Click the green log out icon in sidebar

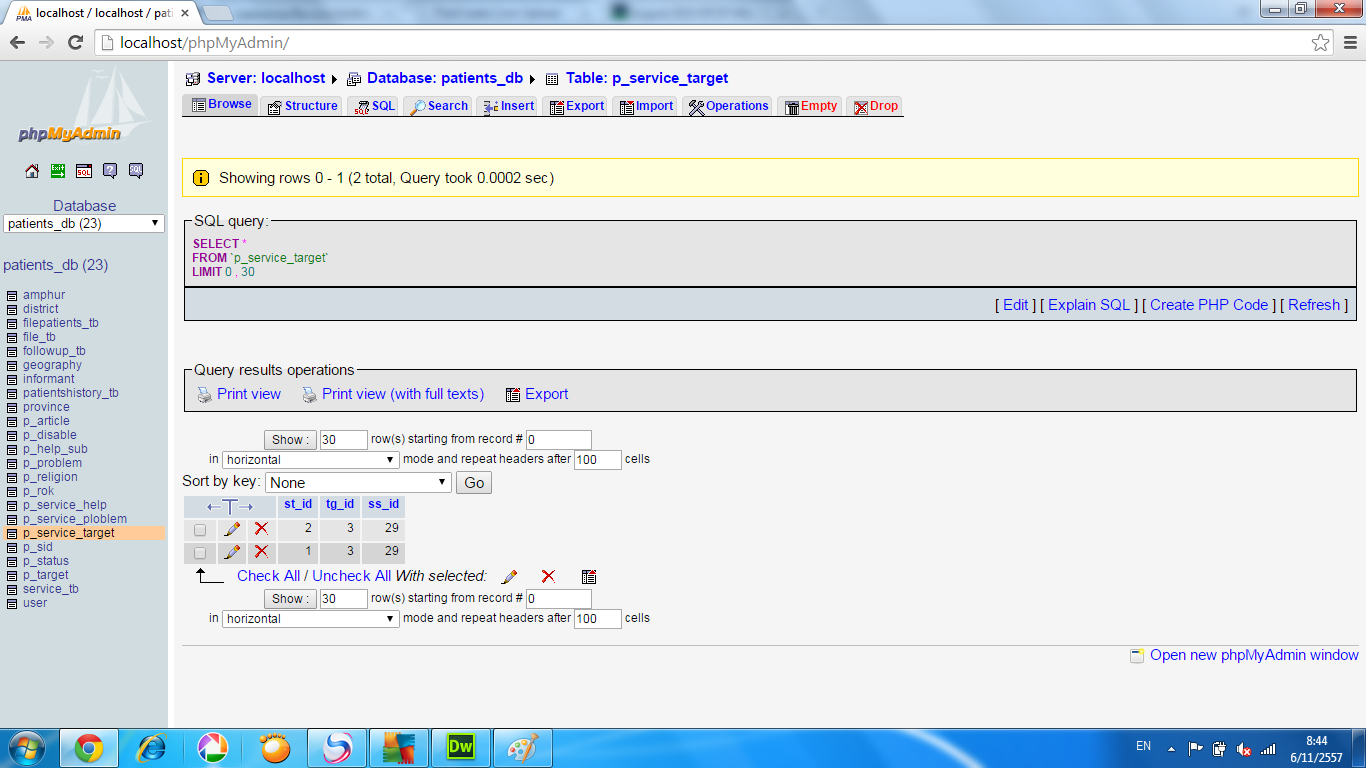(58, 171)
